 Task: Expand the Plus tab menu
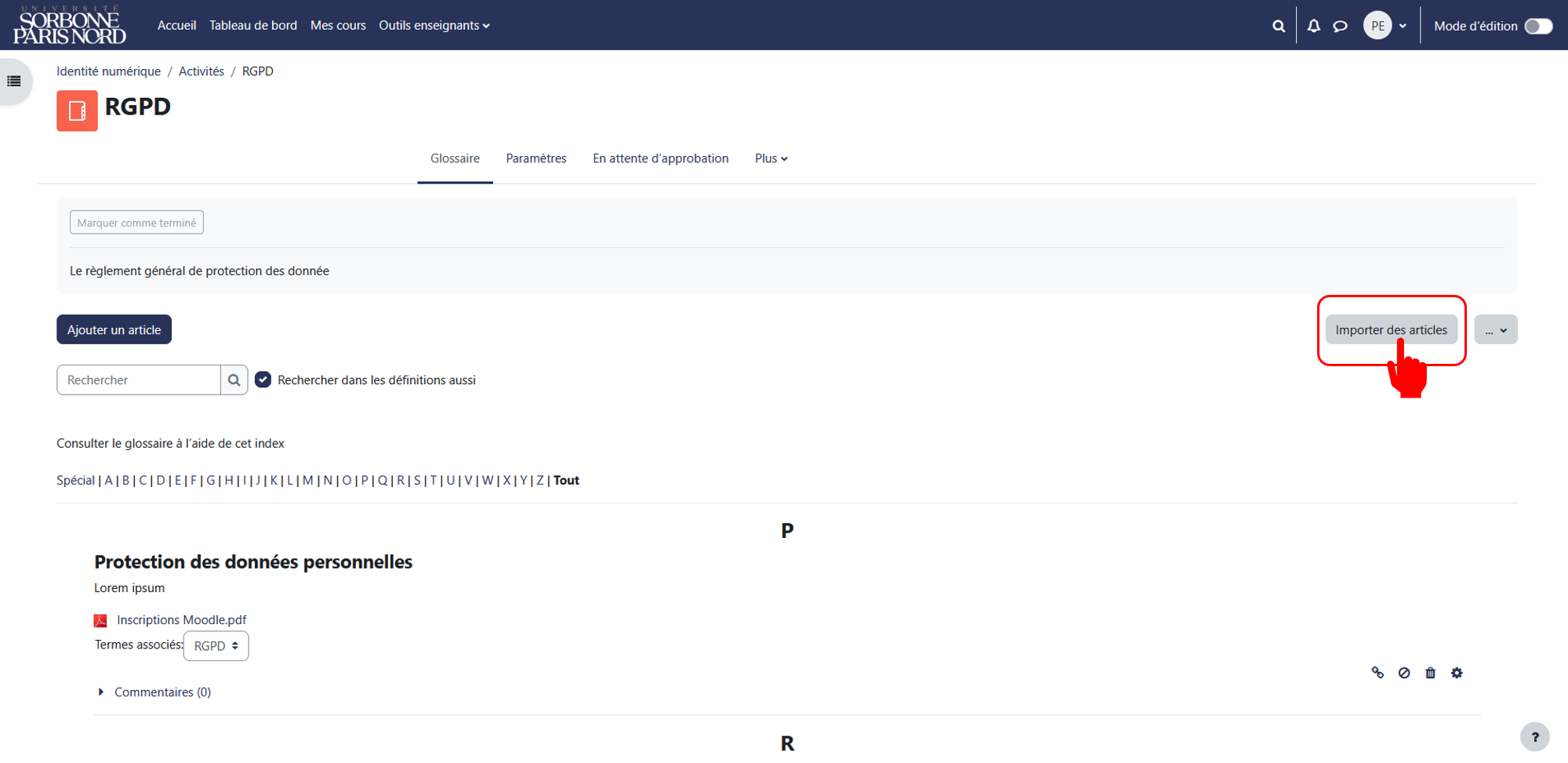click(x=771, y=158)
